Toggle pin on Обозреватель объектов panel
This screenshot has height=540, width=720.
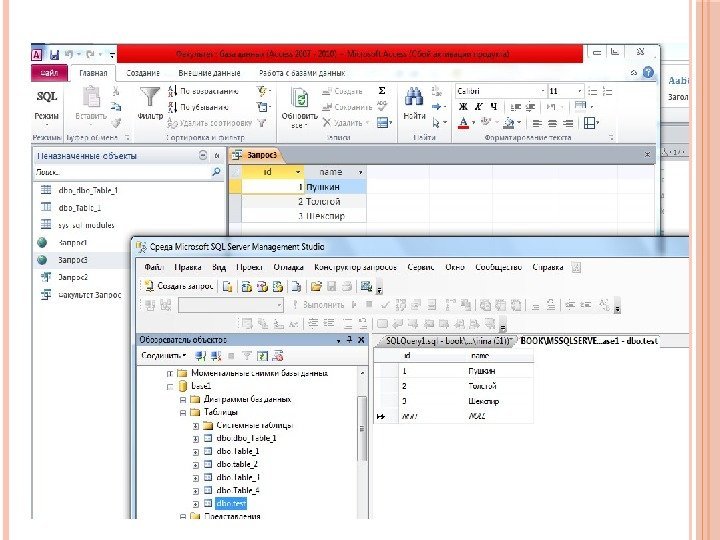349,340
